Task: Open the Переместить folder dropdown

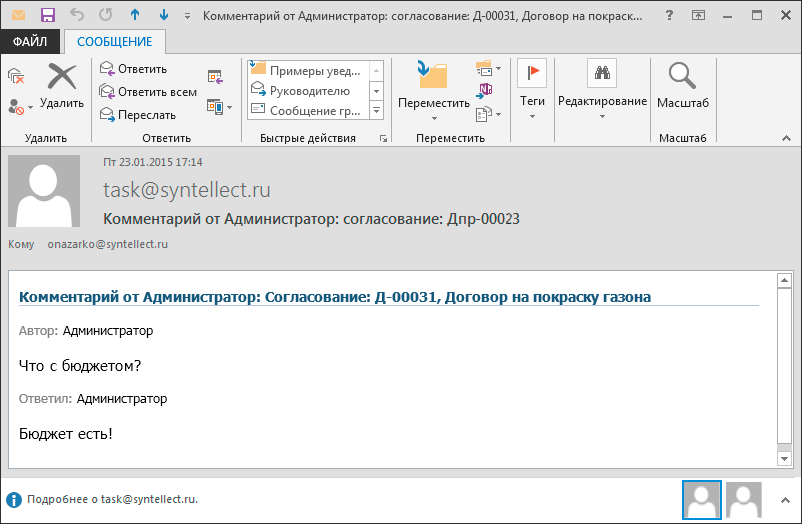Action: (433, 88)
